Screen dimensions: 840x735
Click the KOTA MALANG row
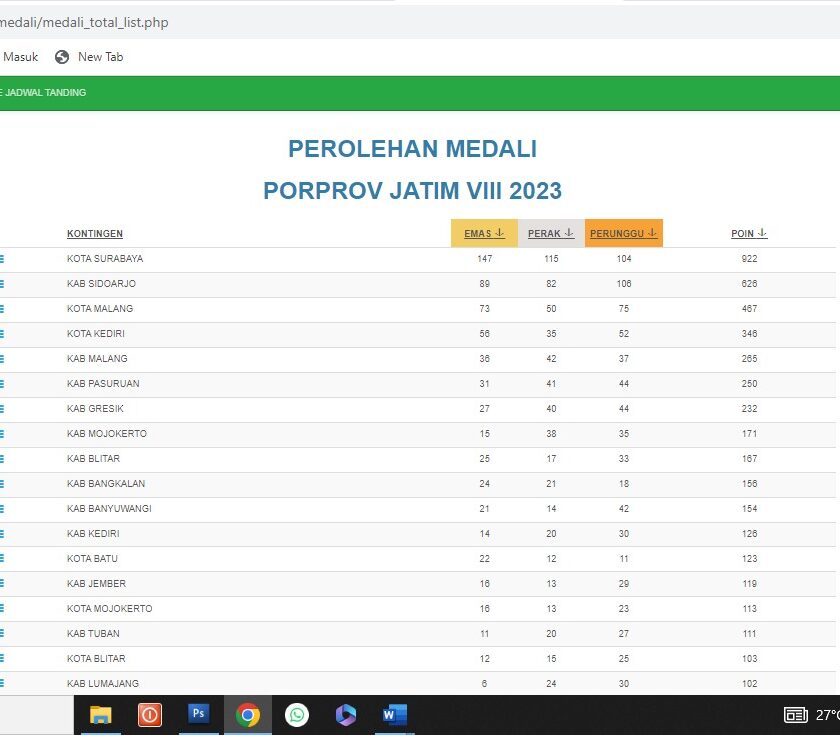click(100, 309)
